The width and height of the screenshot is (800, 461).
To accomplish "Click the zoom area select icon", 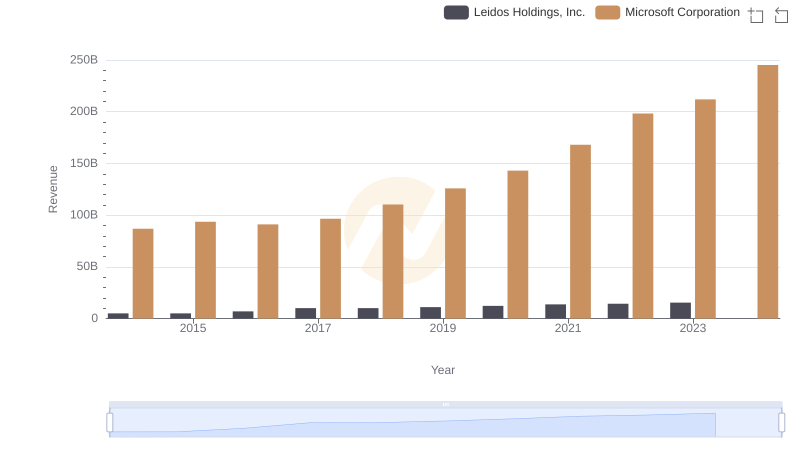I will pos(756,15).
